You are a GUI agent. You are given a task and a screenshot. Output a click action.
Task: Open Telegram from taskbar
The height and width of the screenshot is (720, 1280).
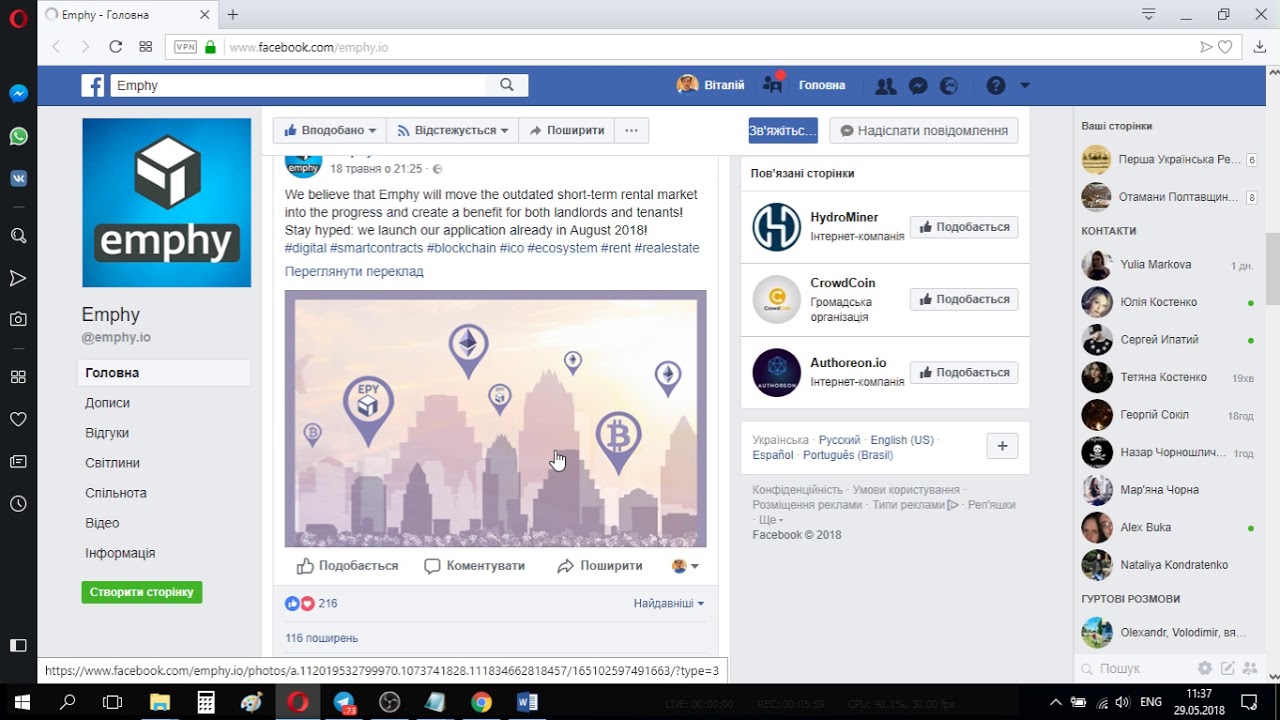(x=344, y=702)
